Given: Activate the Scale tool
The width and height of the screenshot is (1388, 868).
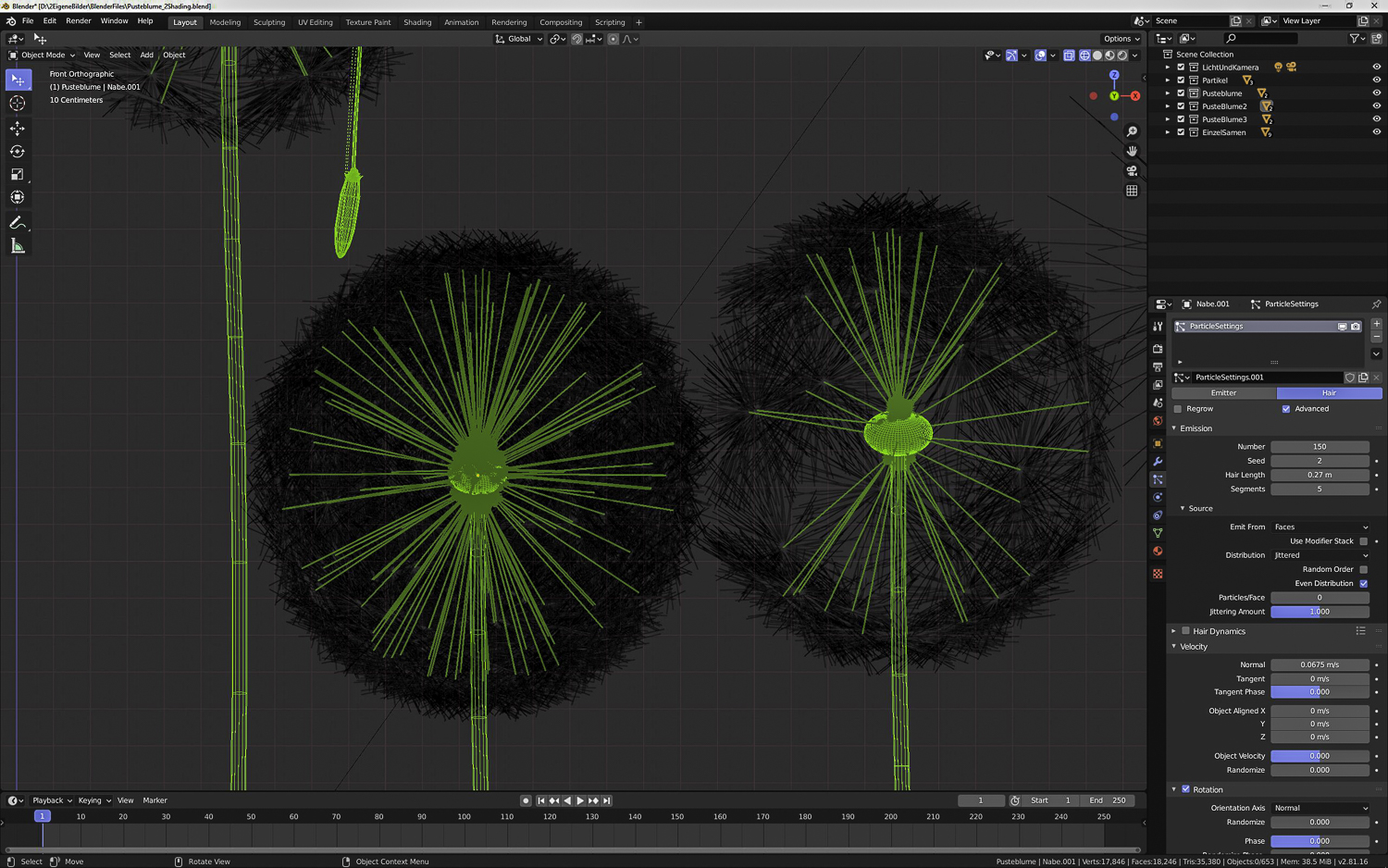Looking at the screenshot, I should coord(18,174).
